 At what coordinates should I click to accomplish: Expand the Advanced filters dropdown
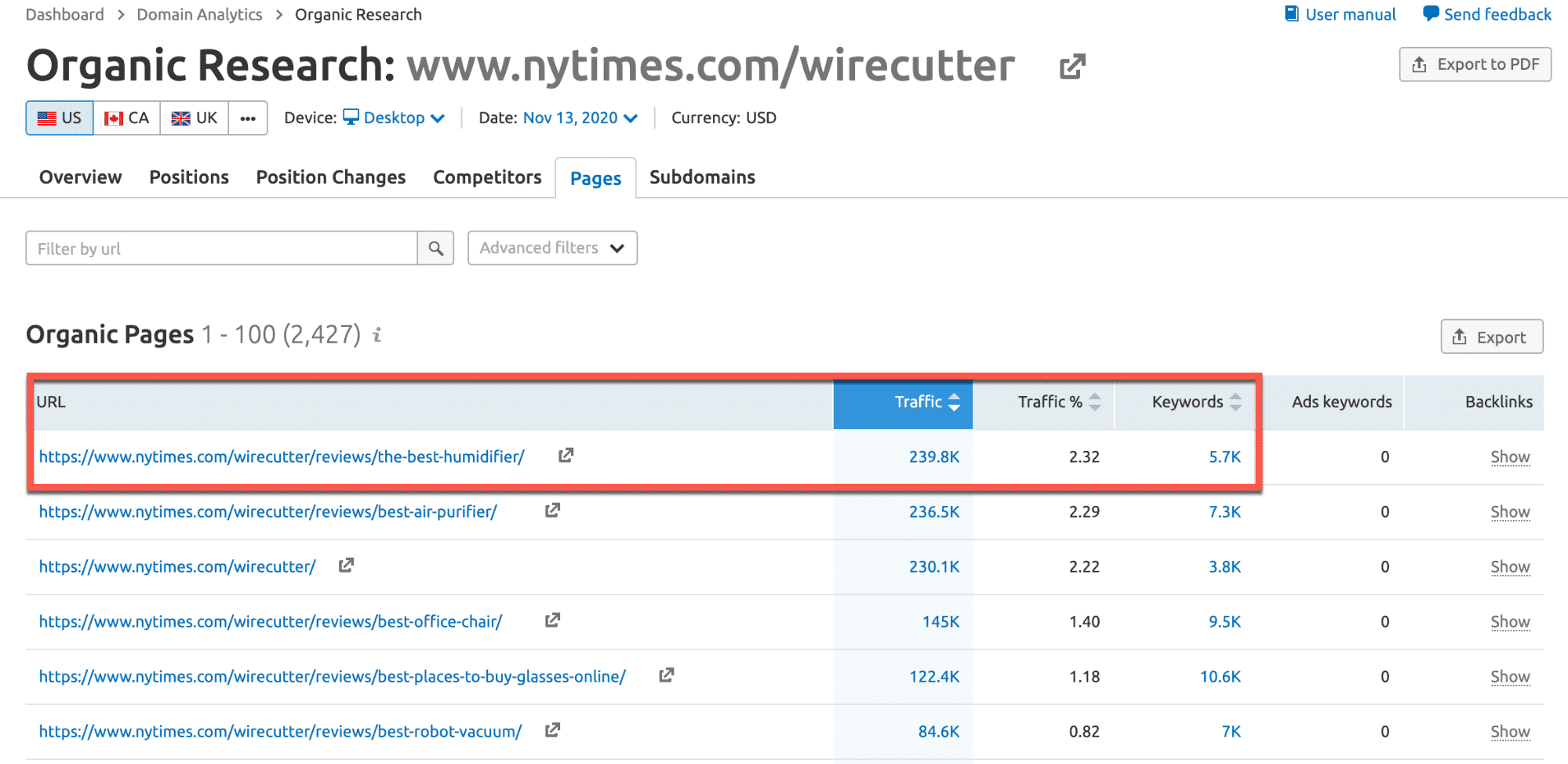pos(552,248)
